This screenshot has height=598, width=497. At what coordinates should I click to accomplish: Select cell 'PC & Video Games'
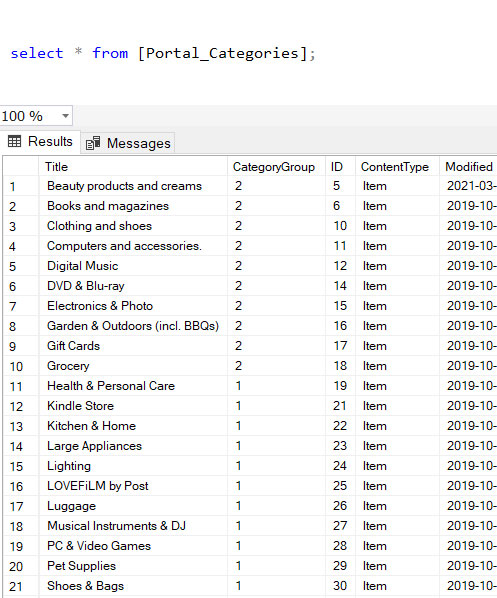pyautogui.click(x=133, y=546)
